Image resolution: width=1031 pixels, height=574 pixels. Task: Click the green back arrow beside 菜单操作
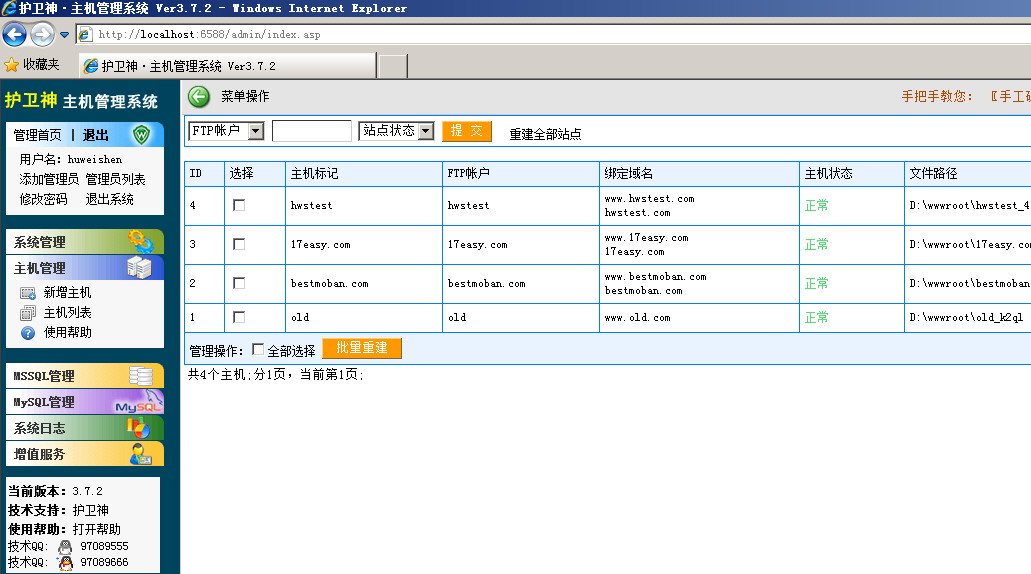click(x=199, y=97)
